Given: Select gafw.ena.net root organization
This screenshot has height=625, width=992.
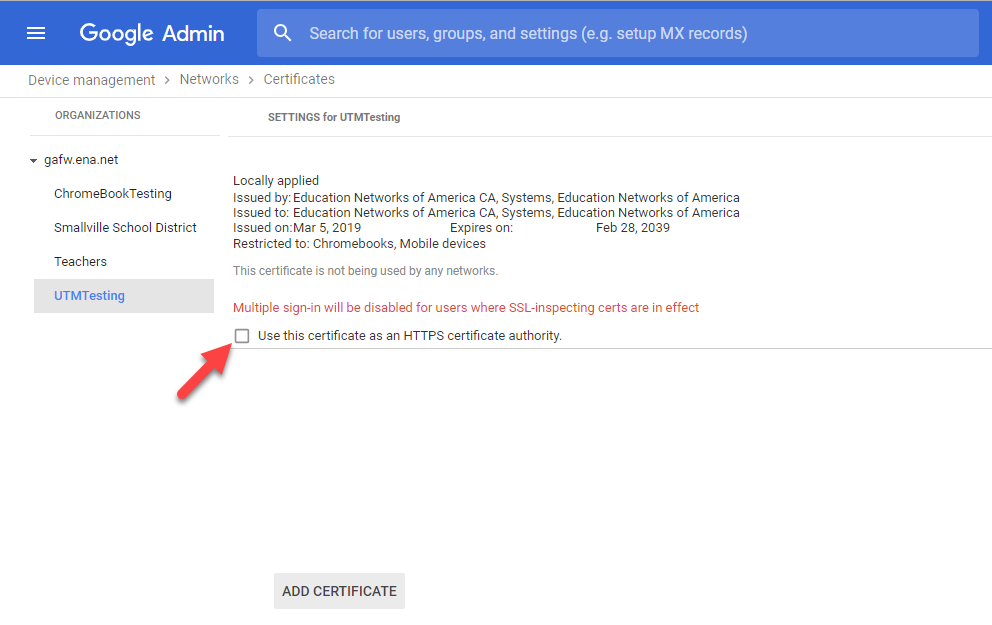Looking at the screenshot, I should tap(81, 160).
